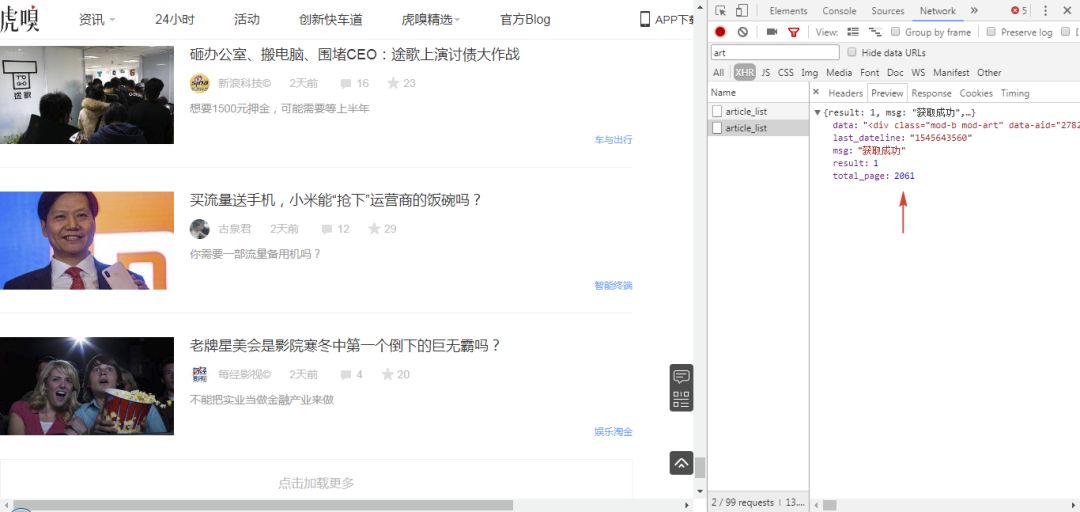Open the feedback chat bubble icon
The width and height of the screenshot is (1080, 512).
pyautogui.click(x=681, y=377)
